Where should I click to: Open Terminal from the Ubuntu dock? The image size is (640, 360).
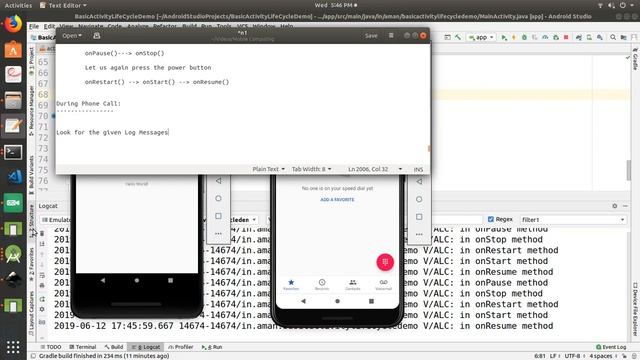(13, 152)
